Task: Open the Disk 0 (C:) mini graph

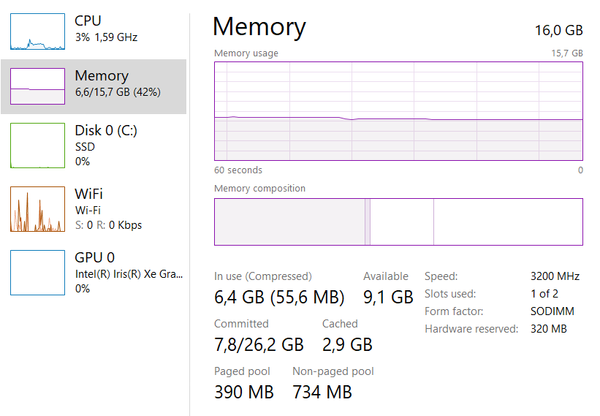Action: [37, 145]
